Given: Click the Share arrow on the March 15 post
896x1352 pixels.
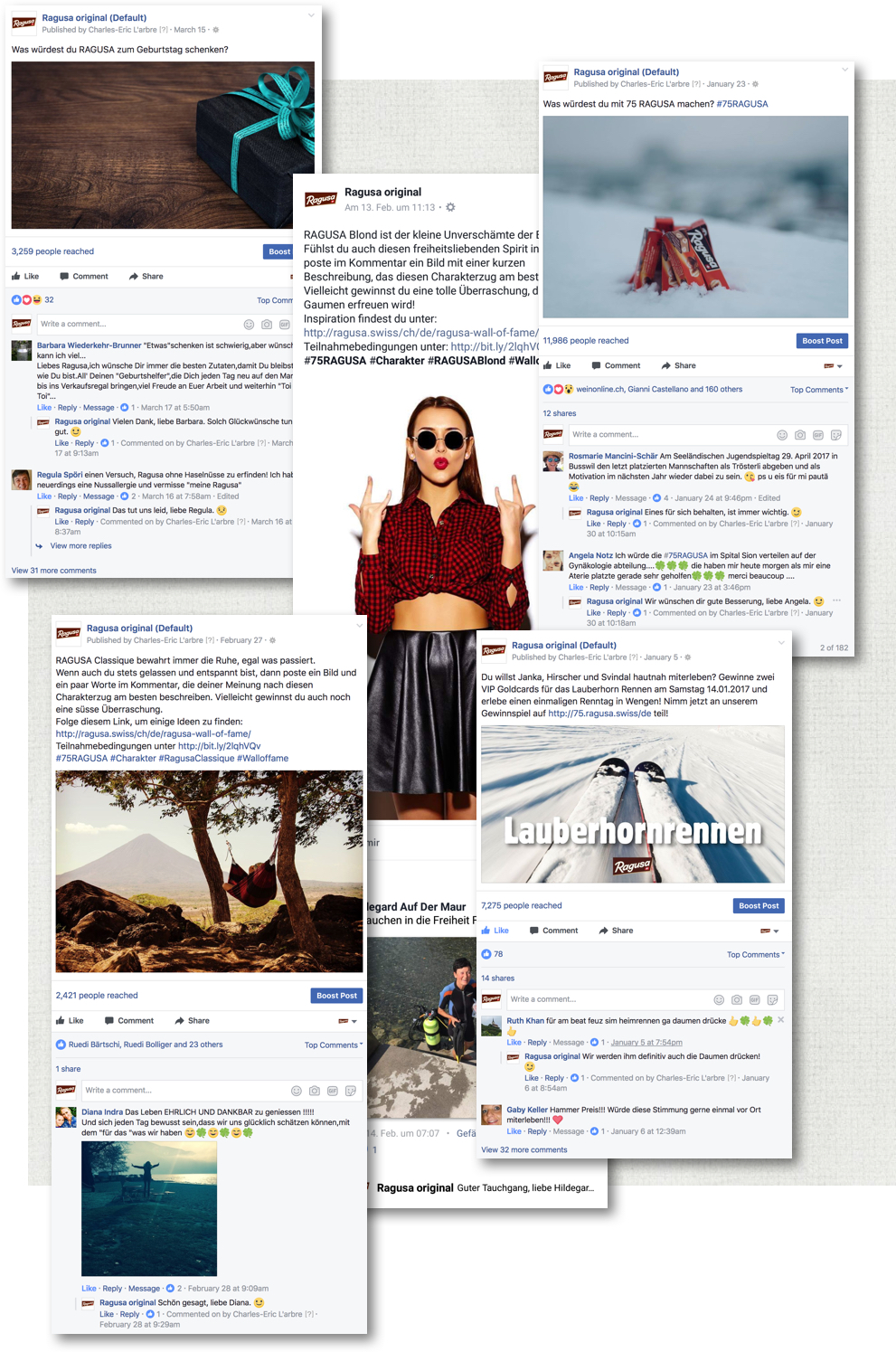Looking at the screenshot, I should (x=134, y=277).
